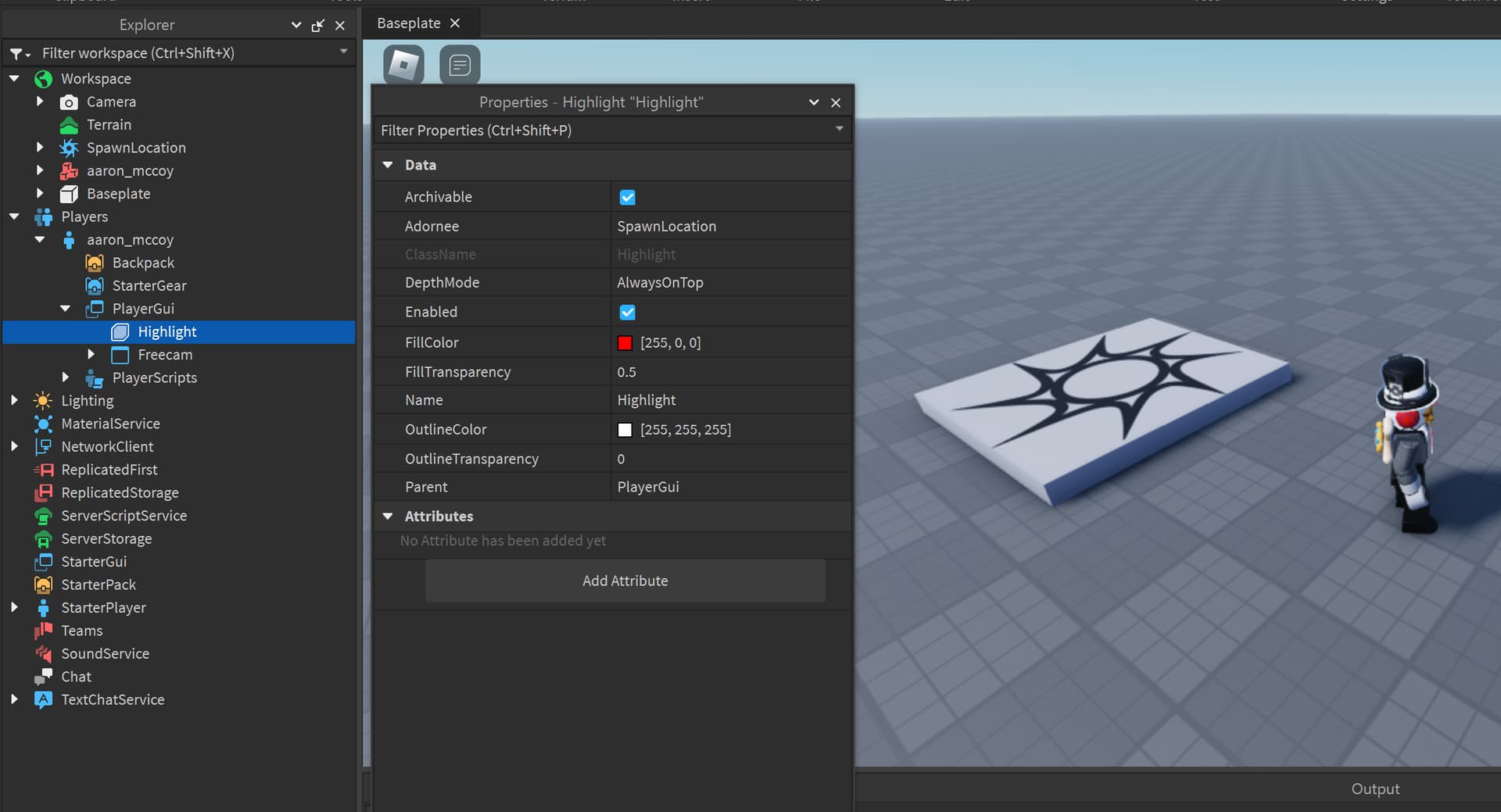Expand the Freecam tree item
Screen dimensions: 1501x812
coord(91,355)
